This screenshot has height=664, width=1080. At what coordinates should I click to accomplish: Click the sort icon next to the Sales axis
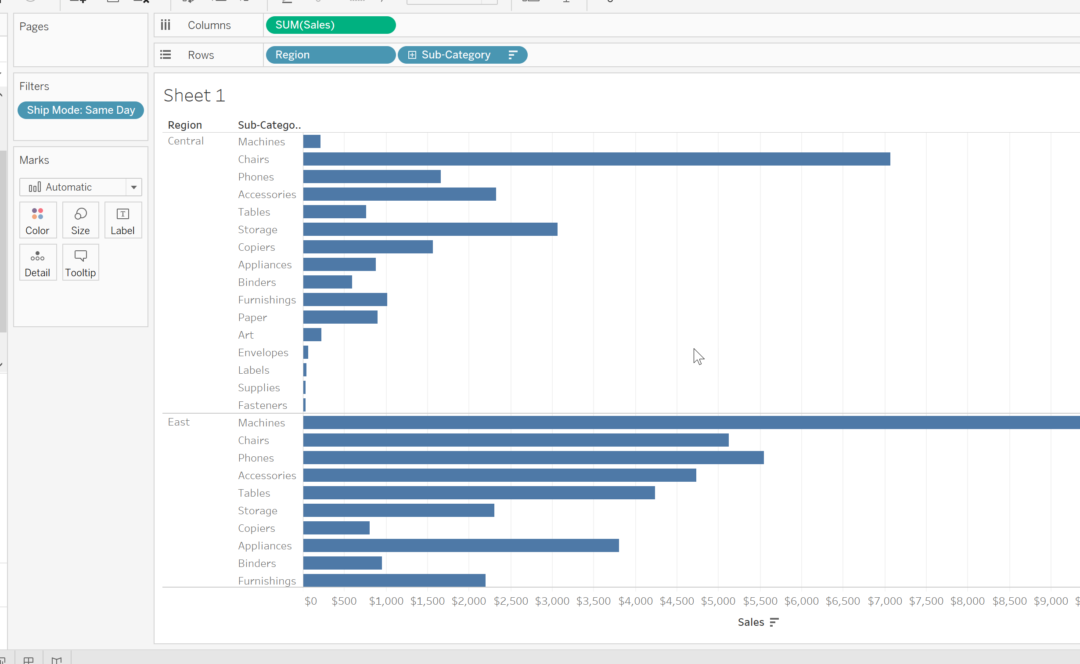(772, 621)
